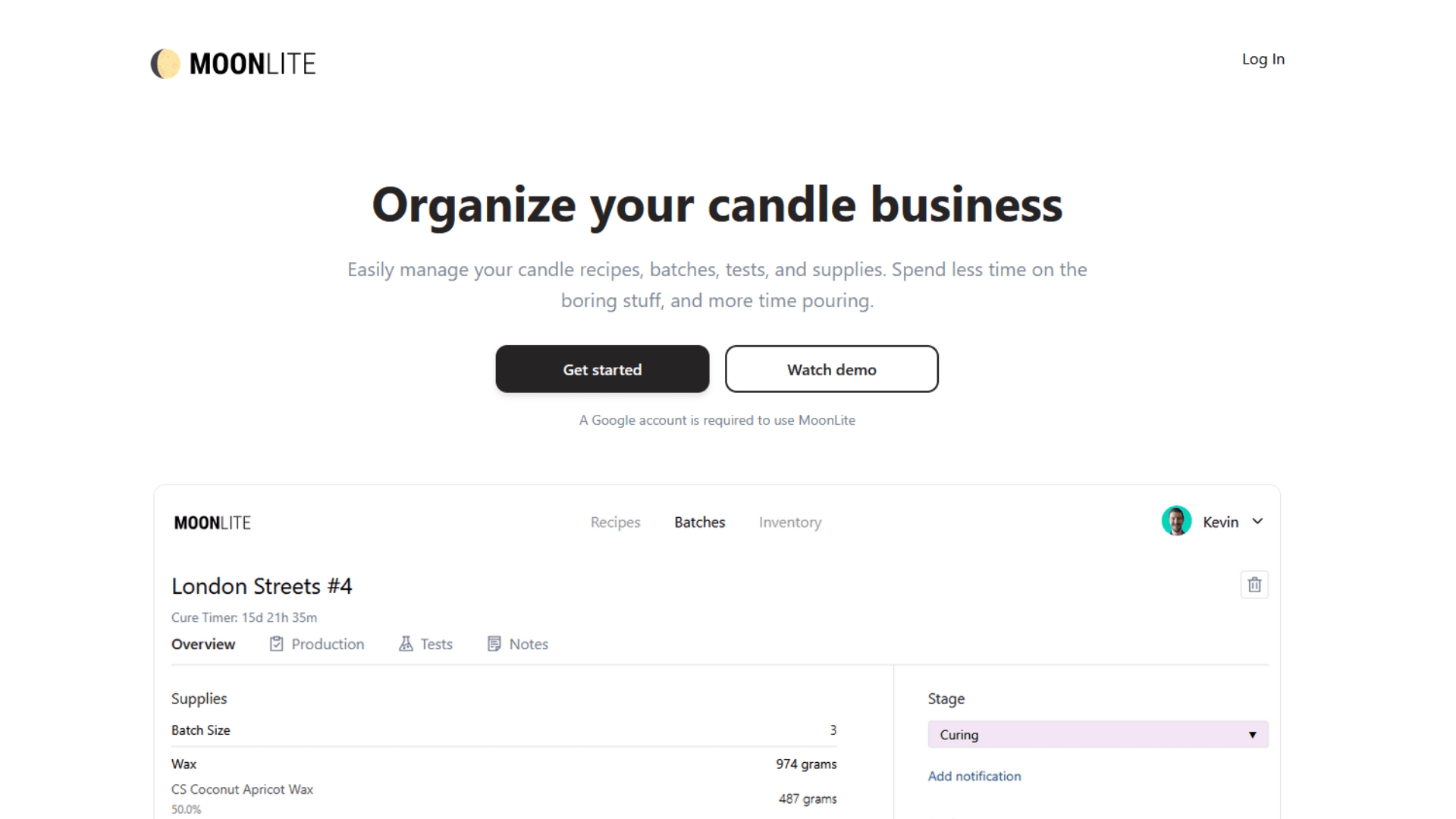Expand the Kevin user menu chevron
1456x819 pixels.
(x=1257, y=521)
